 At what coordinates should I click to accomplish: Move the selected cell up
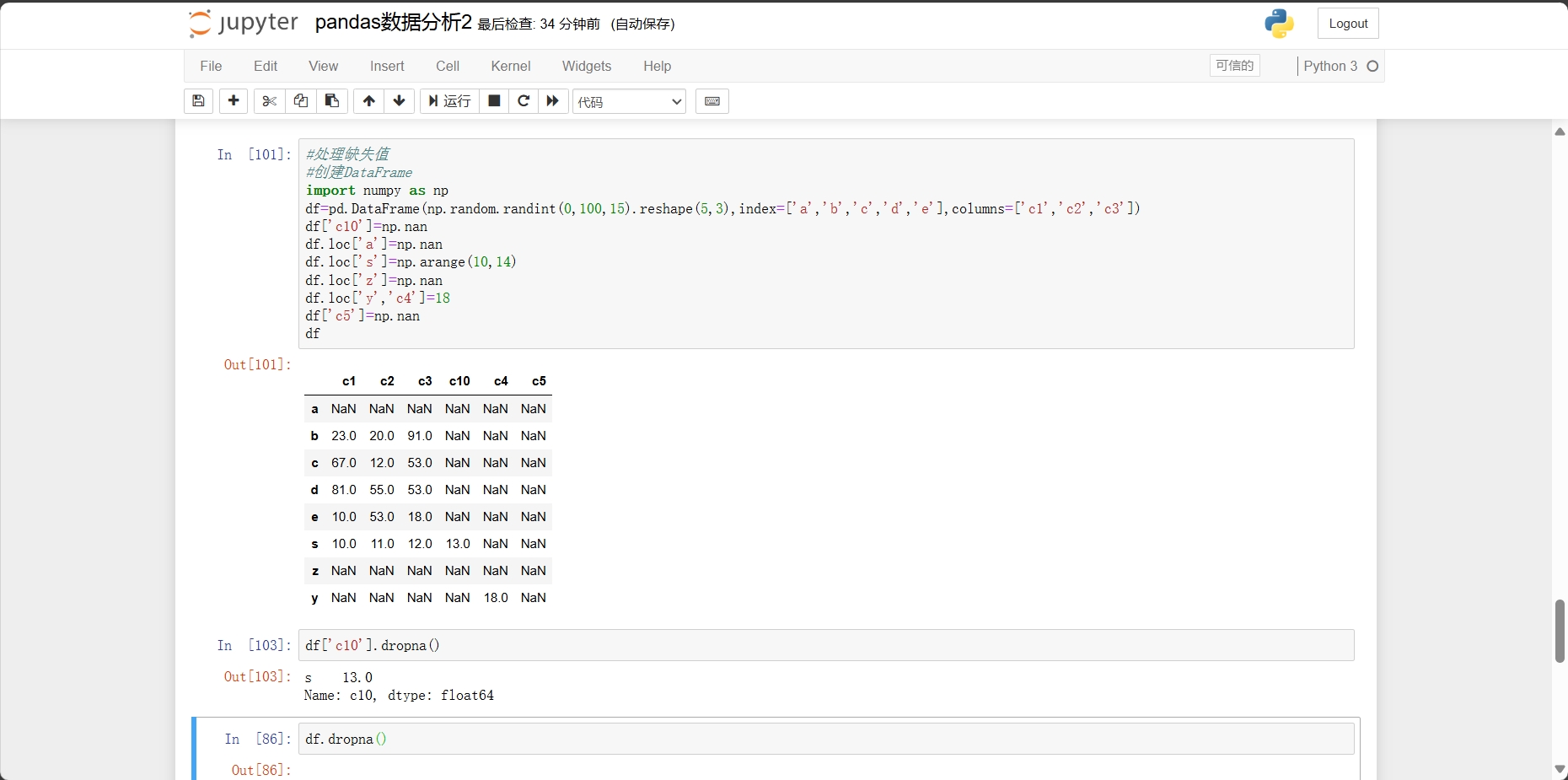369,101
